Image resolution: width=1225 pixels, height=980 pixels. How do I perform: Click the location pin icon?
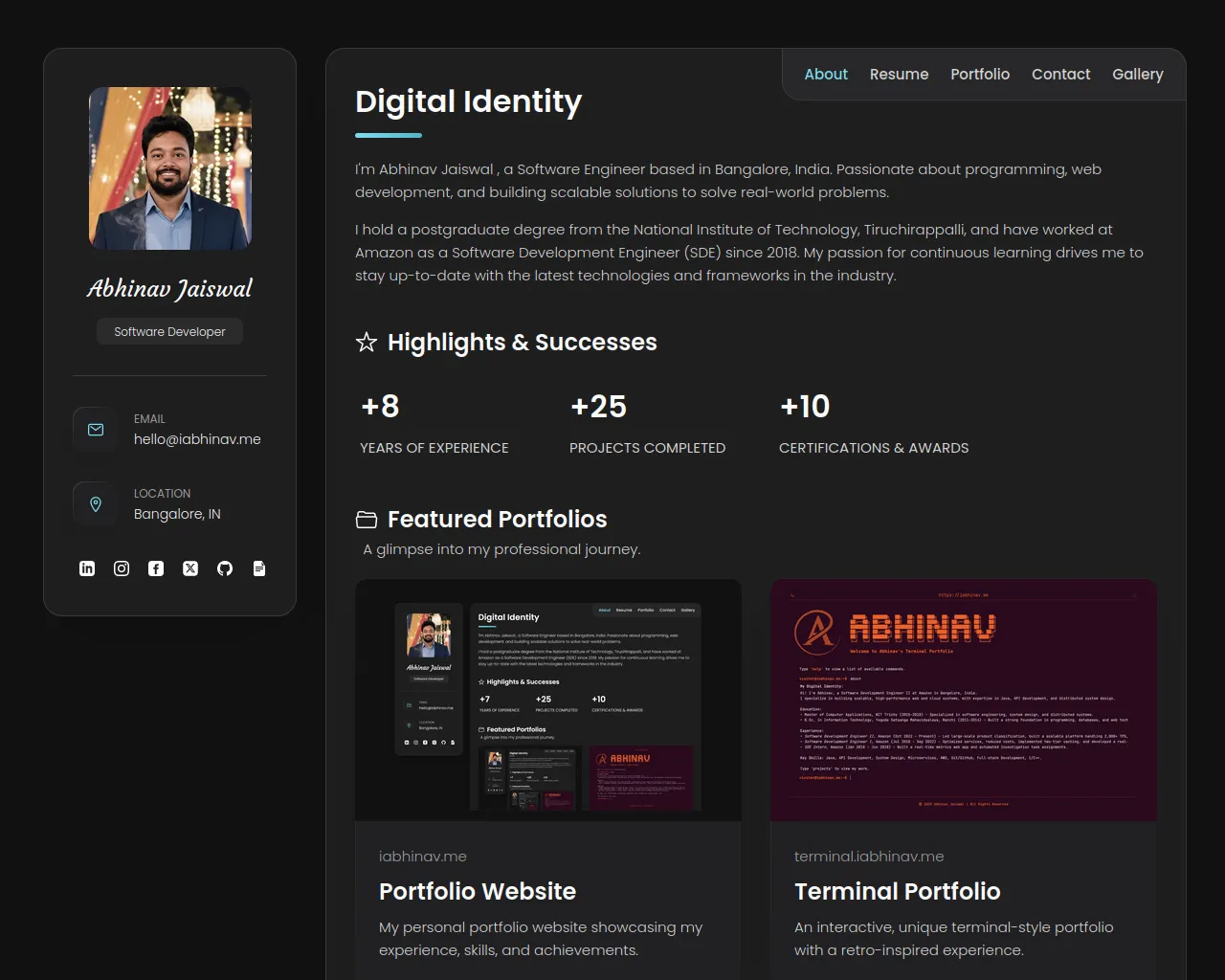[96, 504]
